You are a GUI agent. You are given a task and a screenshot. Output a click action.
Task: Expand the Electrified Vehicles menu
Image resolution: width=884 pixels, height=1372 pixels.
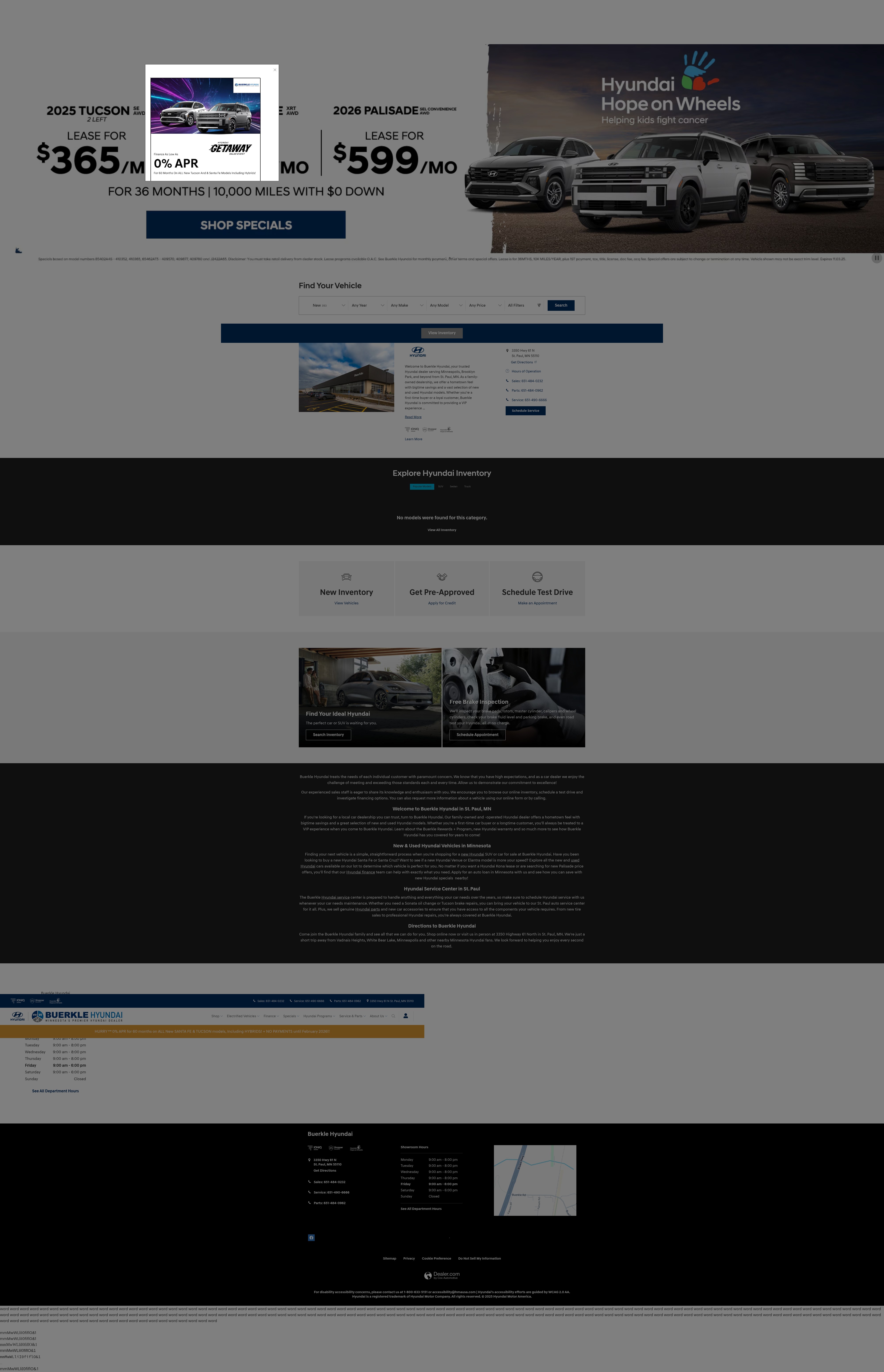click(243, 1016)
